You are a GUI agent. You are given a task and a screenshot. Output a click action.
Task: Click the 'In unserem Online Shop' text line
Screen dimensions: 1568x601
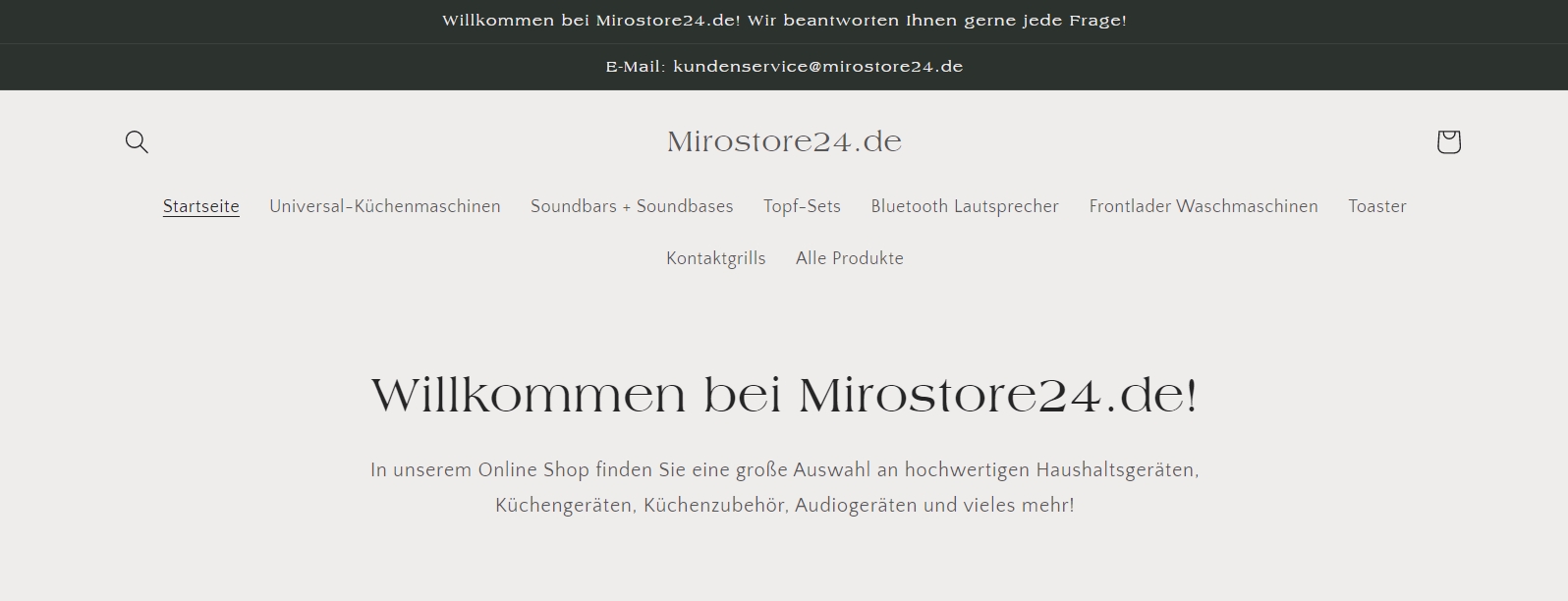pos(784,470)
